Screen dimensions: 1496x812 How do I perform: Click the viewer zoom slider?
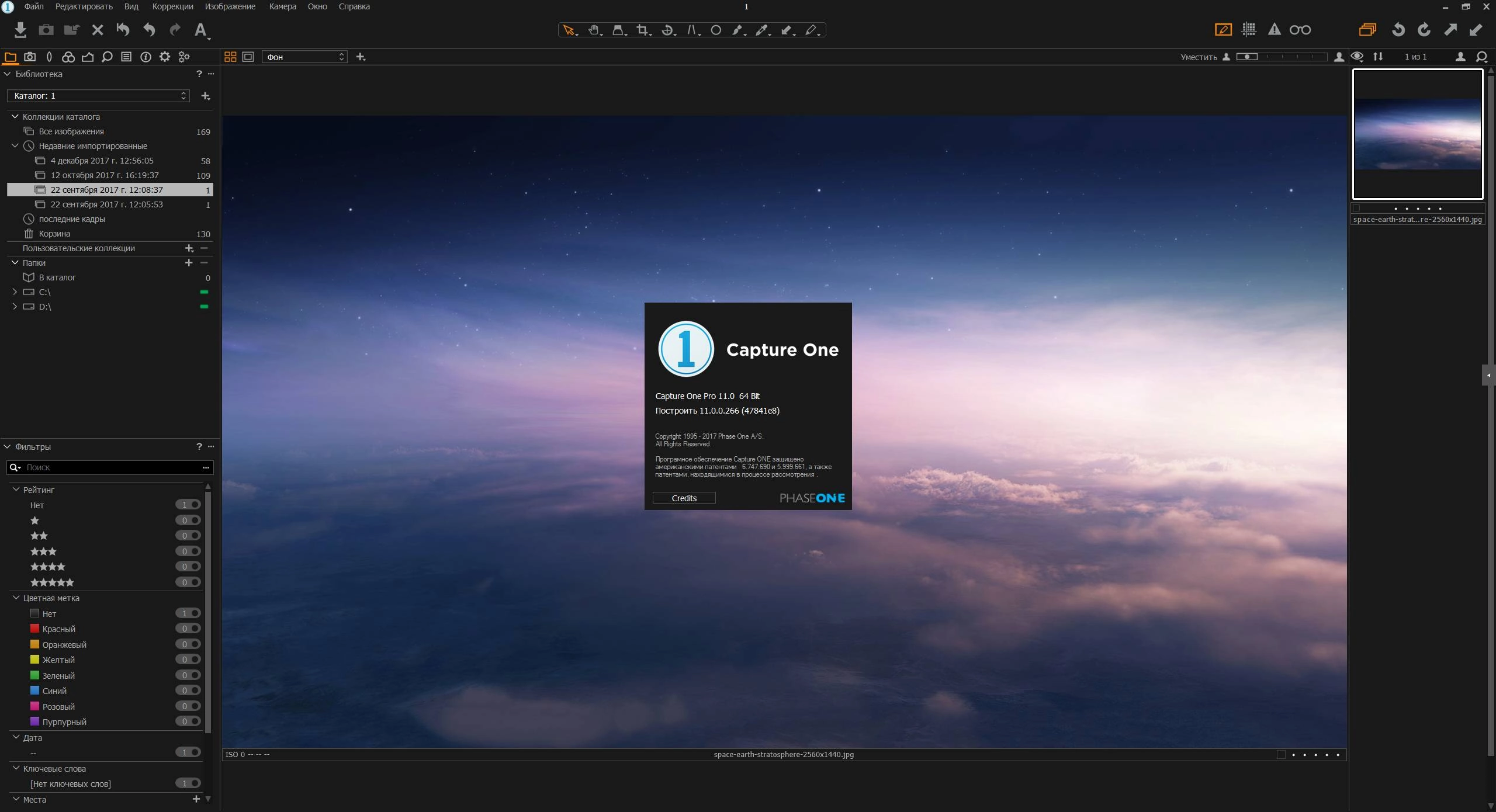1282,57
